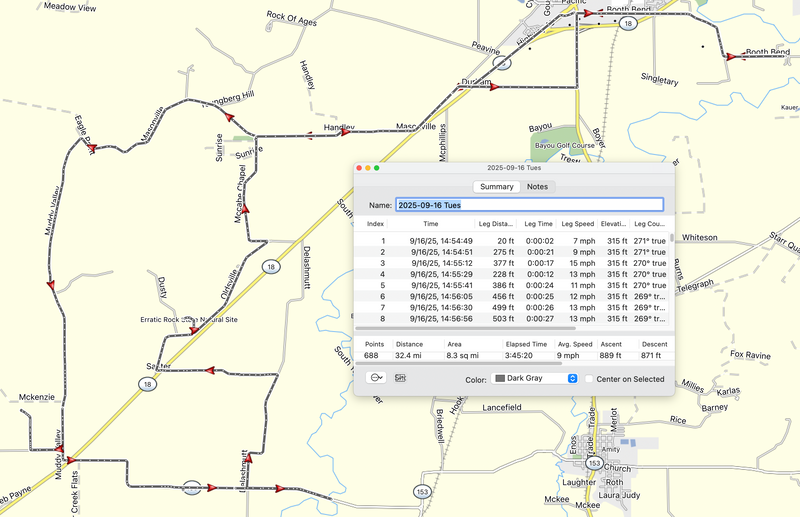
Task: Select the Summary tab
Action: click(496, 187)
